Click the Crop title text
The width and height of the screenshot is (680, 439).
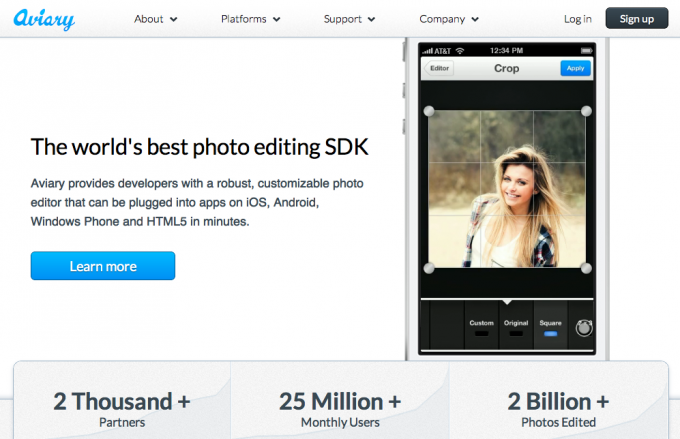coord(507,68)
